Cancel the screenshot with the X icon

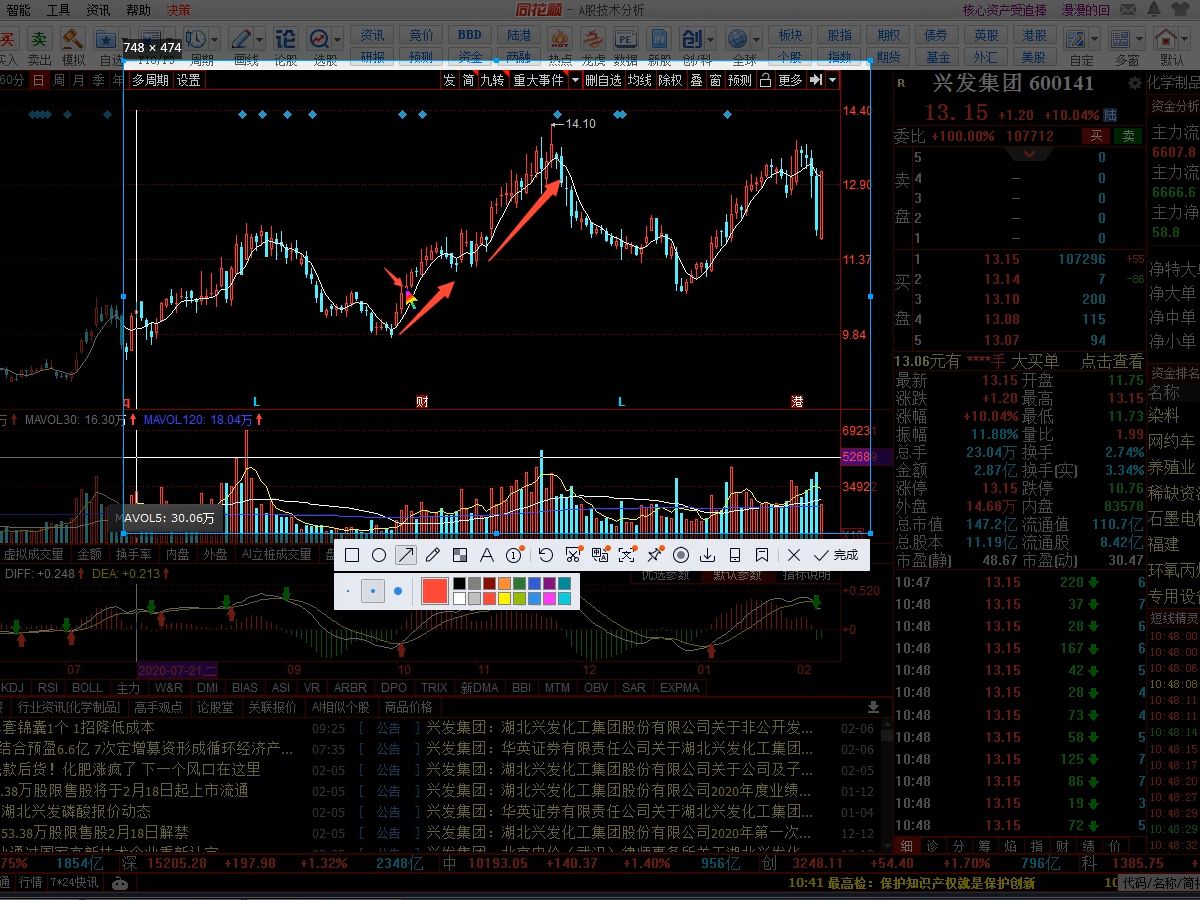(x=794, y=555)
